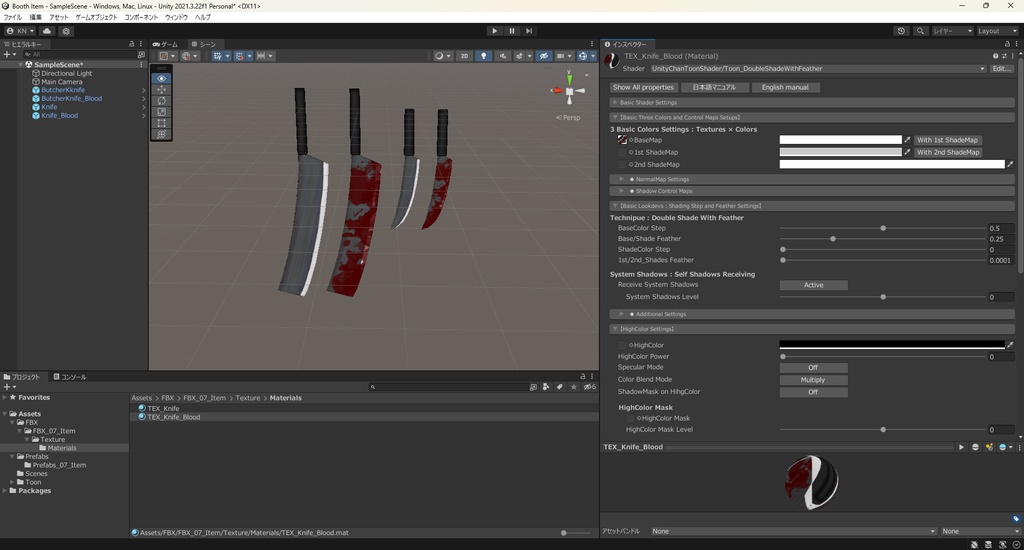The width and height of the screenshot is (1024, 550).
Task: Open Undo History from top toolbar
Action: (901, 31)
